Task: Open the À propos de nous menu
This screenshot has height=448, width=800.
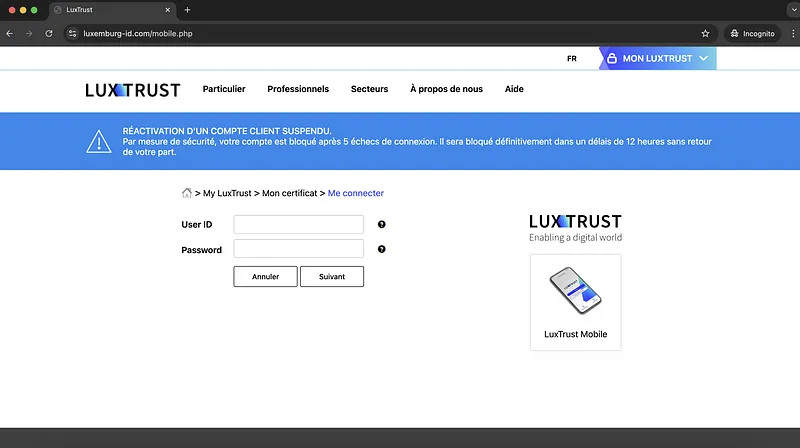Action: (x=446, y=89)
